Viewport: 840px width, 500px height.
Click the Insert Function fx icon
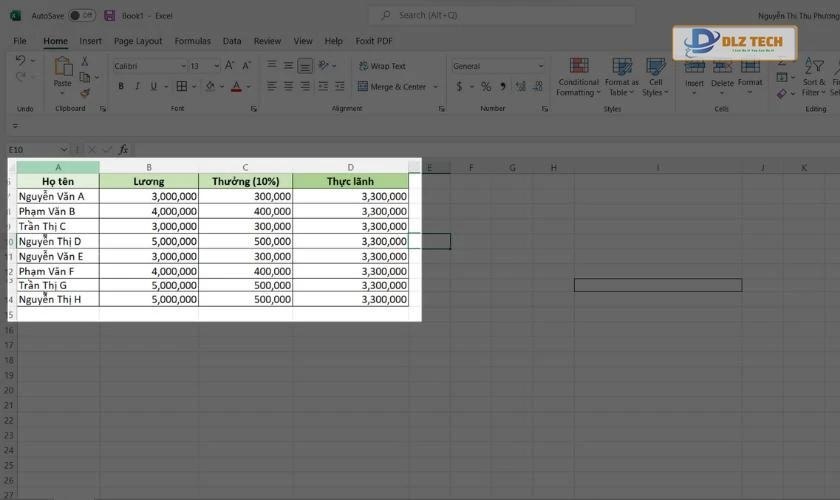123,149
